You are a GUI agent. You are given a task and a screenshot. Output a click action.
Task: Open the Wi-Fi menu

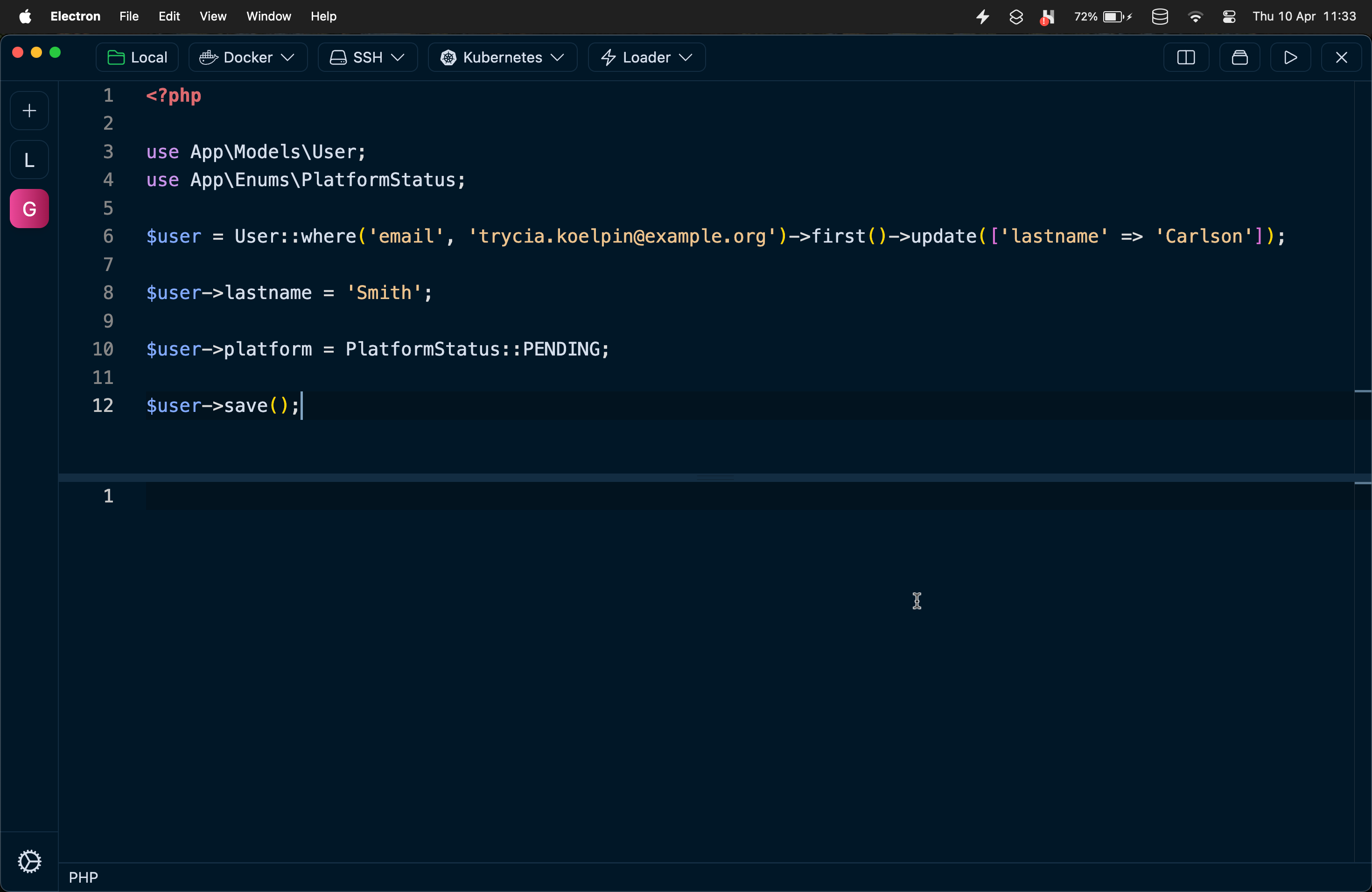1195,17
